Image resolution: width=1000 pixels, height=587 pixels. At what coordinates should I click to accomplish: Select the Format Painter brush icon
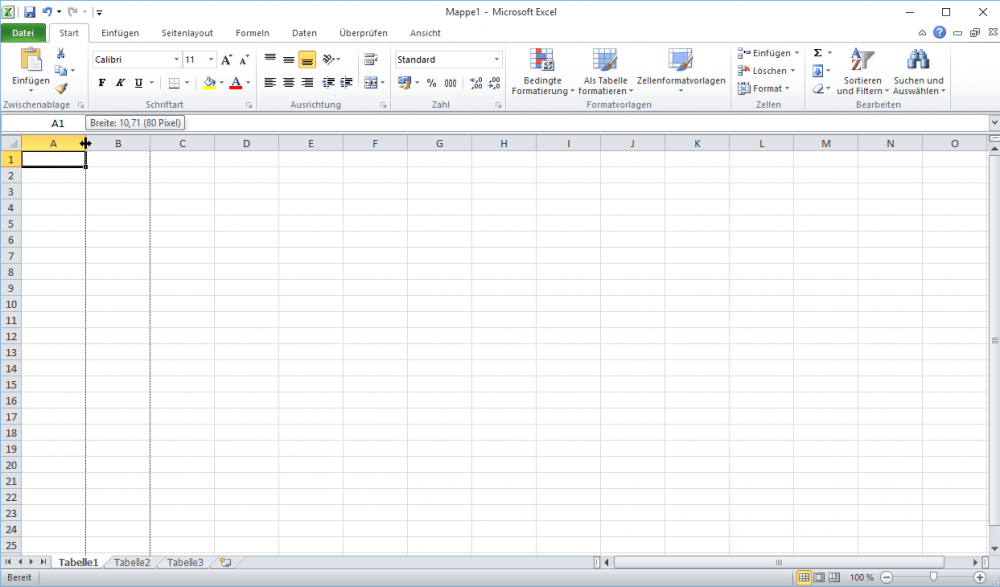pos(61,88)
